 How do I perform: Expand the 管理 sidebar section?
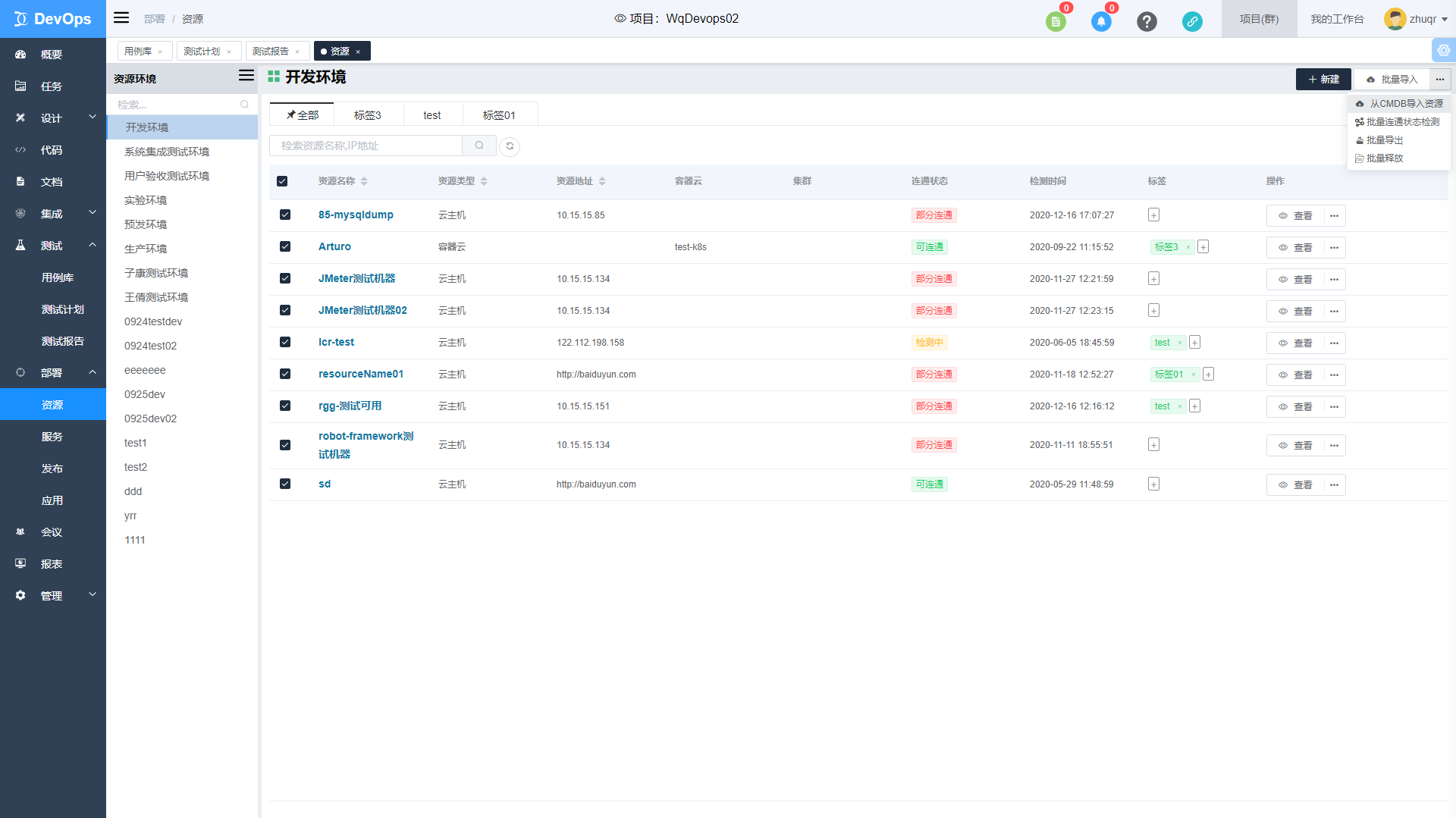[x=53, y=596]
